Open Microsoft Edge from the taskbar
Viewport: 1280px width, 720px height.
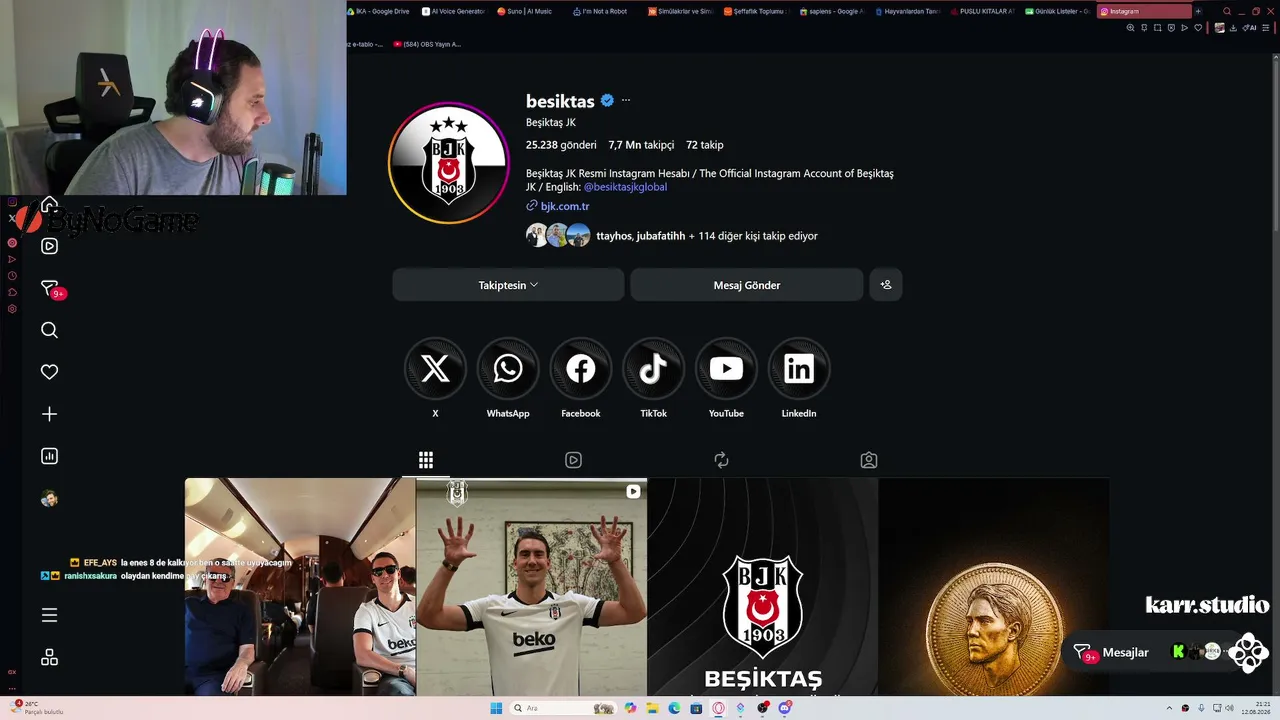point(674,708)
